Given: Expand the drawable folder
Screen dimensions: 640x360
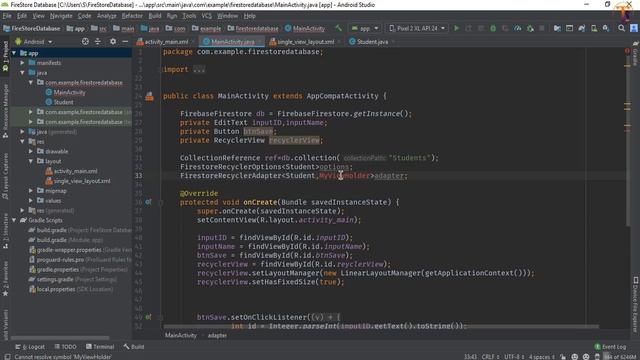Looking at the screenshot, I should [31, 151].
